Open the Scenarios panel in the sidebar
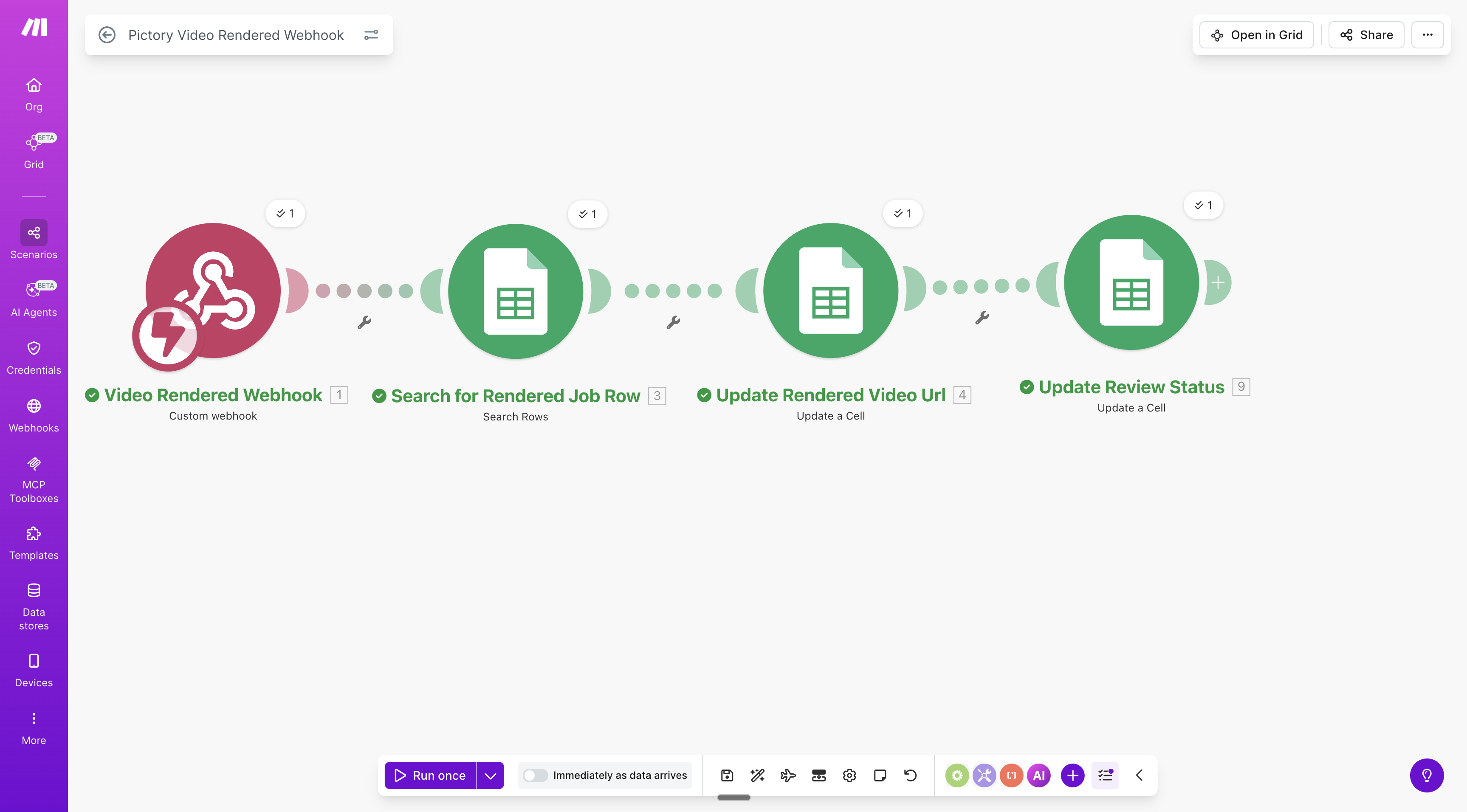 tap(34, 241)
